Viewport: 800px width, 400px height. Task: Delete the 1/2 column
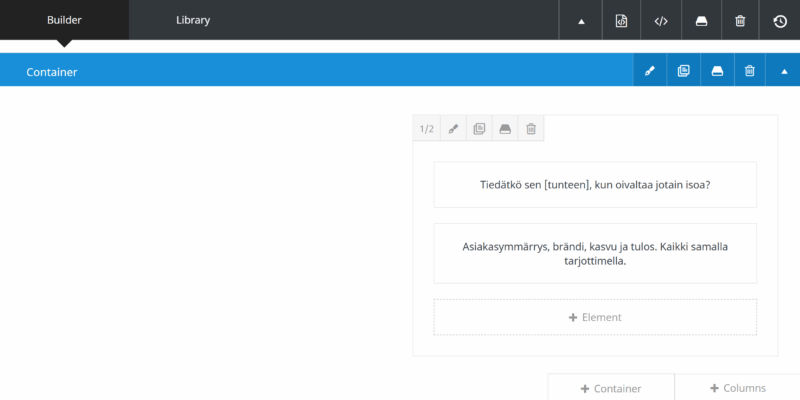[x=531, y=129]
